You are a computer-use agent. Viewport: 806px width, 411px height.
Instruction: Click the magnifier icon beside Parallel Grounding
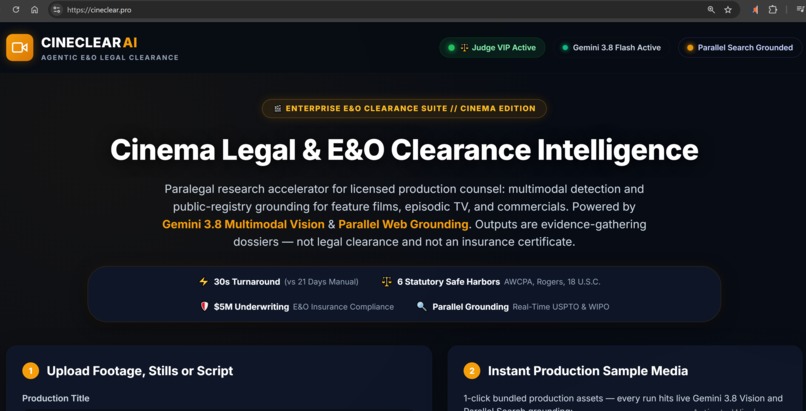[x=422, y=307]
